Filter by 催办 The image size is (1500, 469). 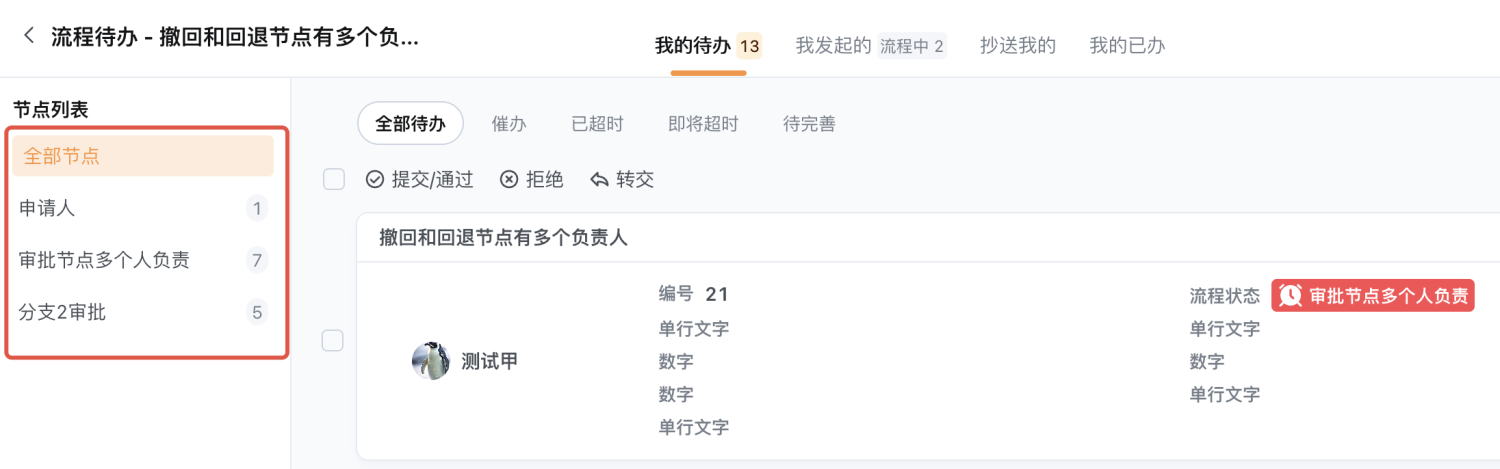coord(509,124)
